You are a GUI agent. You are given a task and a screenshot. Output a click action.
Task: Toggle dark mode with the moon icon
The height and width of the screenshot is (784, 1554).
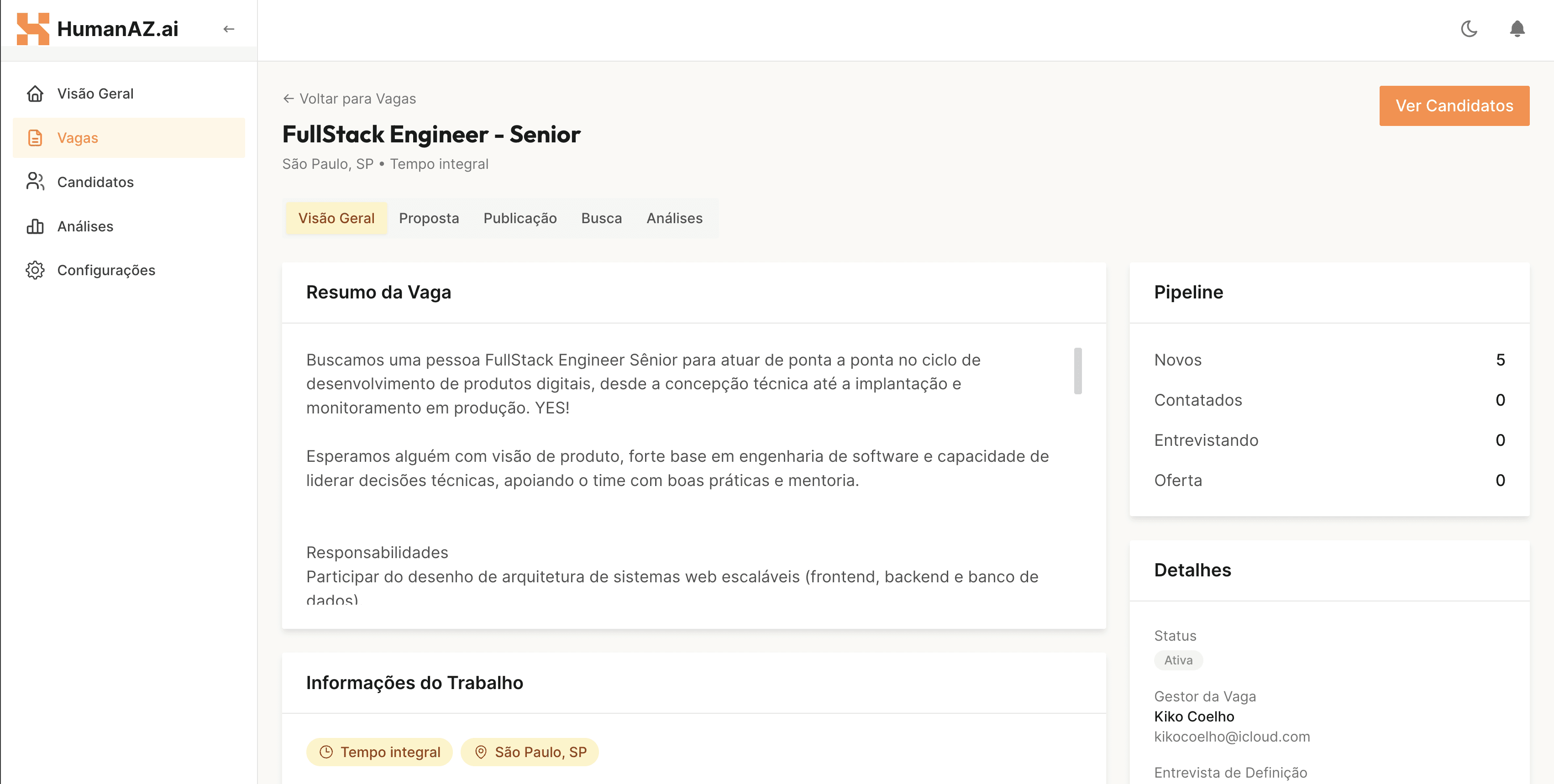coord(1469,28)
